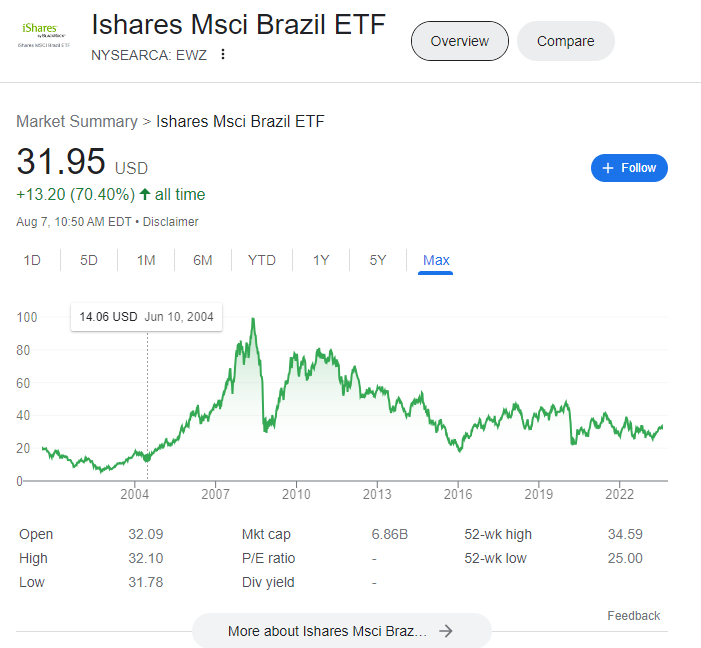Viewport: 701px width, 648px height.
Task: Click the 2016 marker on chart axis
Action: [458, 494]
